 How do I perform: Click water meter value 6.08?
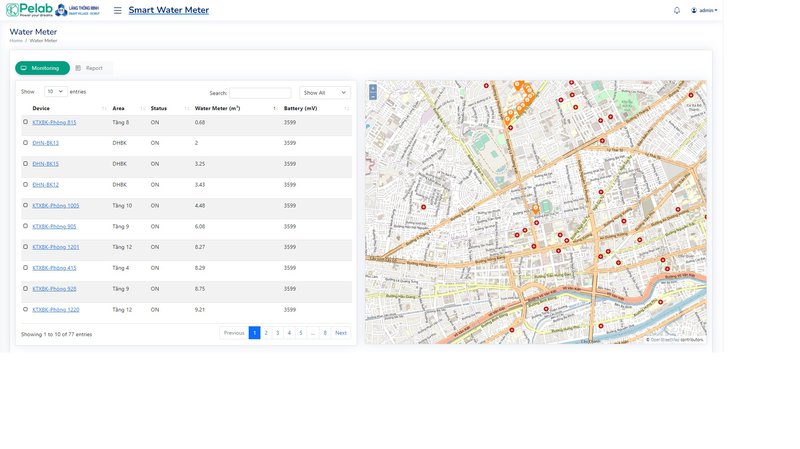click(200, 227)
